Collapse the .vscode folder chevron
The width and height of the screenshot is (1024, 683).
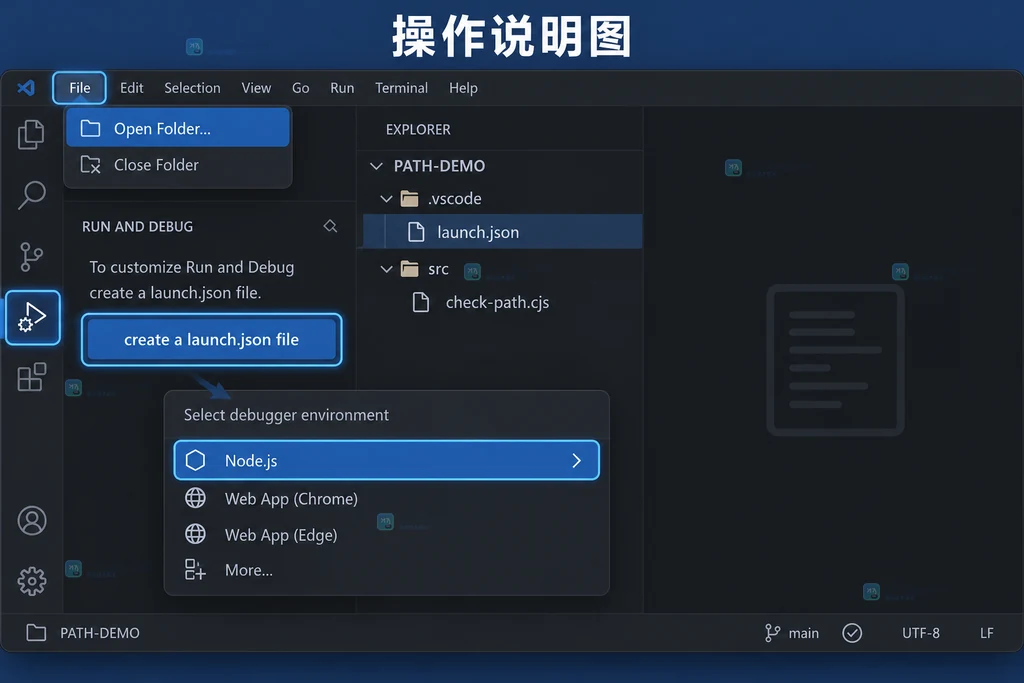tap(387, 199)
